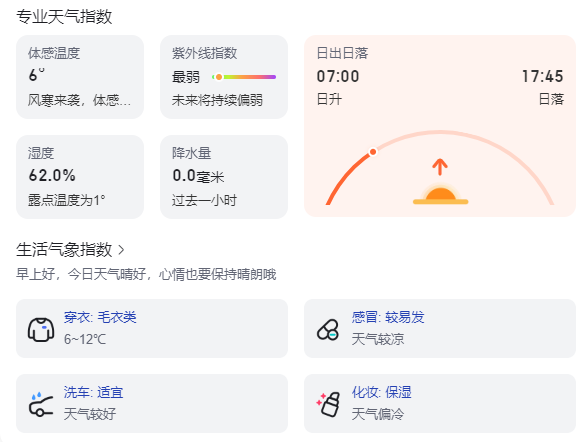
Task: Expand 生活气象指数 with the chevron arrow
Action: coord(121,250)
